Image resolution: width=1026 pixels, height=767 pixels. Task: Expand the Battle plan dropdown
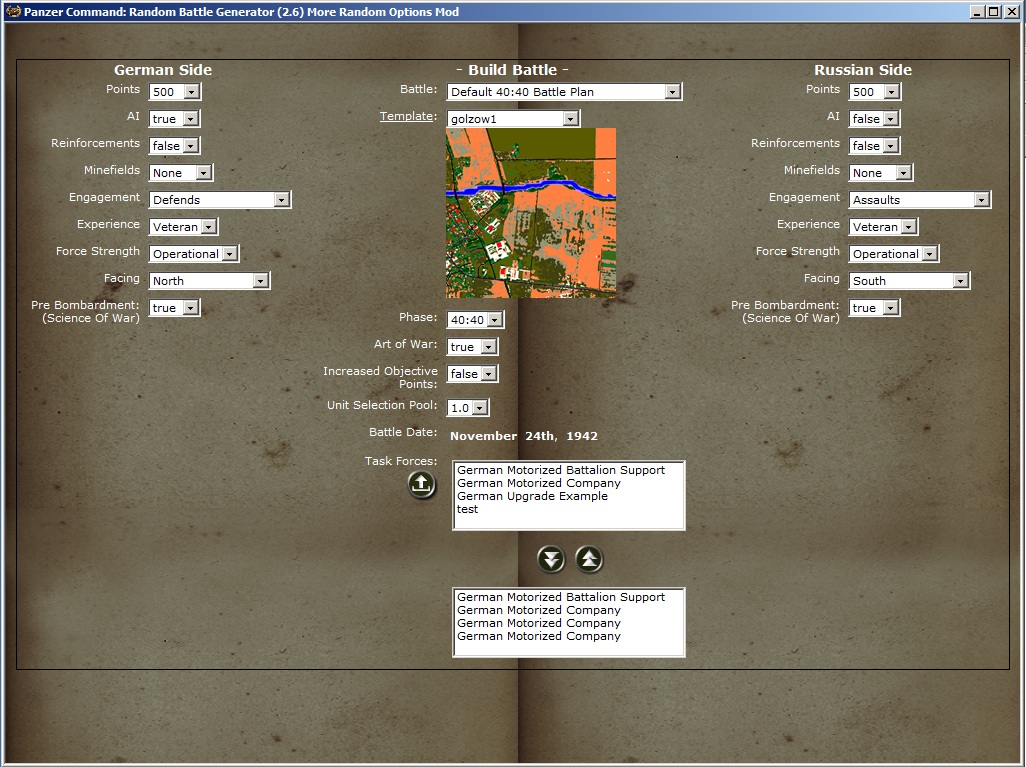point(565,92)
